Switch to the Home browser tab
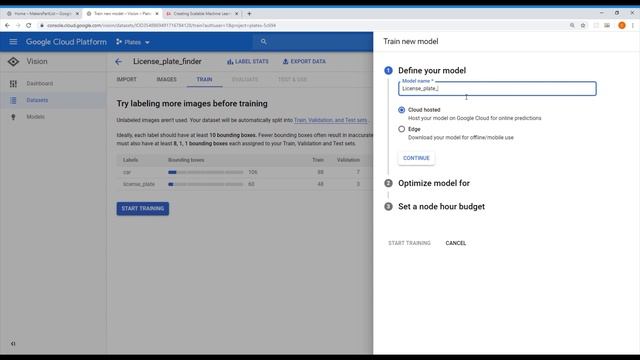This screenshot has height=360, width=640. (42, 13)
